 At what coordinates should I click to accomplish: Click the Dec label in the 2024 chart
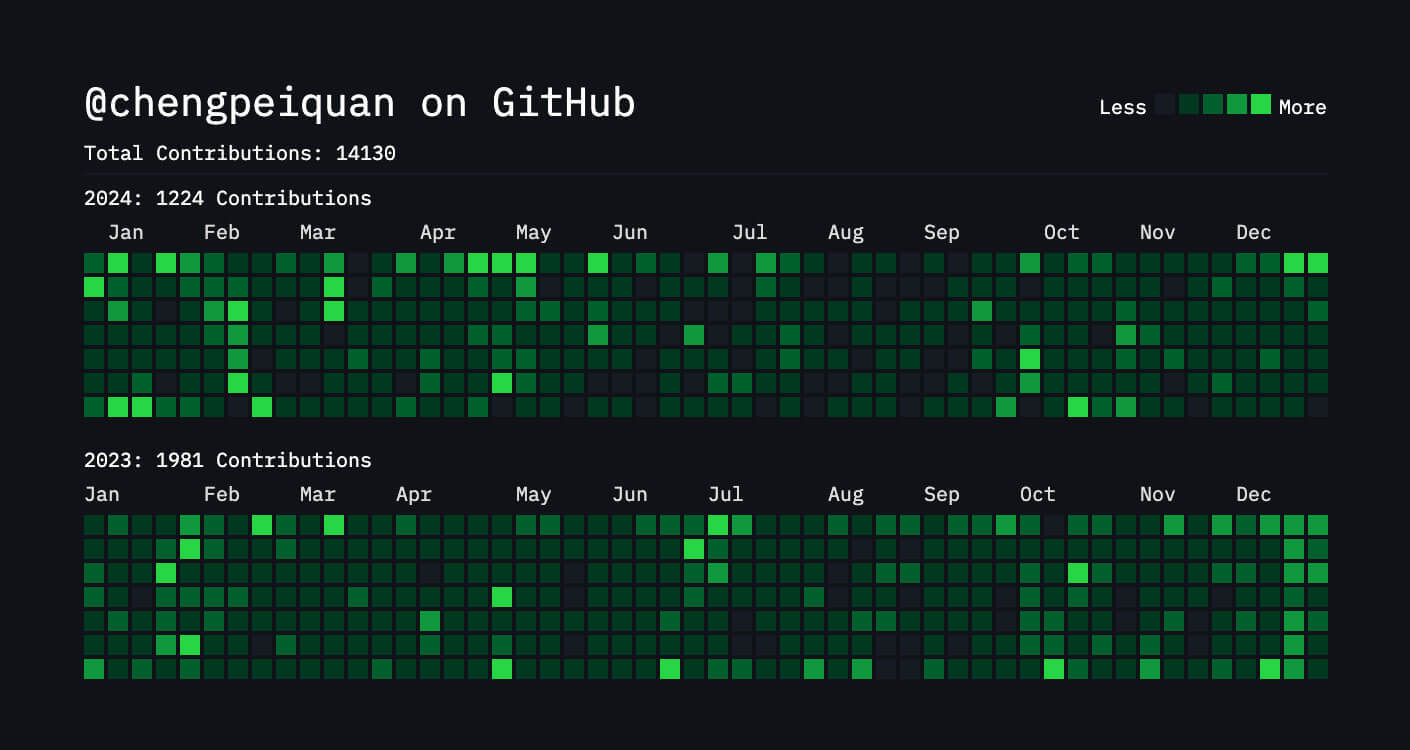pos(1254,232)
